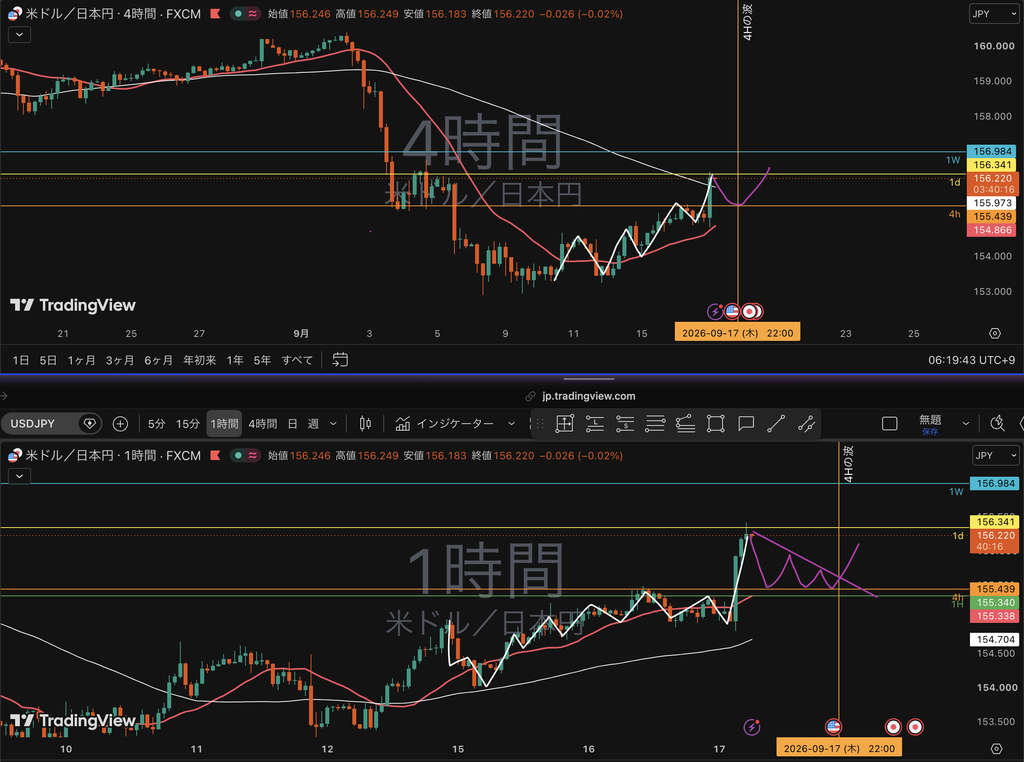Open the JPY currency dropdown on upper chart
The height and width of the screenshot is (762, 1024).
click(x=994, y=14)
